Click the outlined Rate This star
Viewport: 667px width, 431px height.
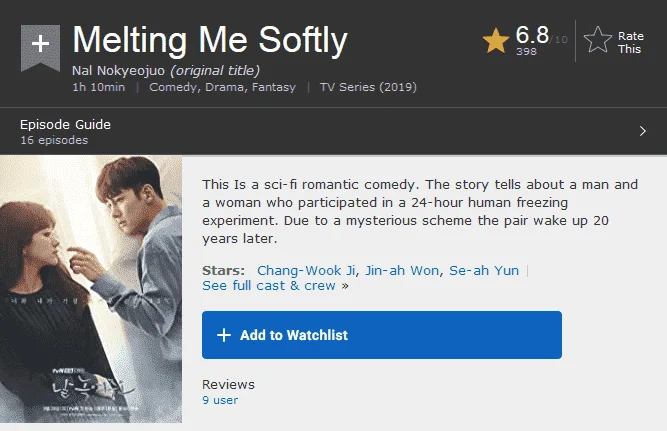pyautogui.click(x=598, y=40)
